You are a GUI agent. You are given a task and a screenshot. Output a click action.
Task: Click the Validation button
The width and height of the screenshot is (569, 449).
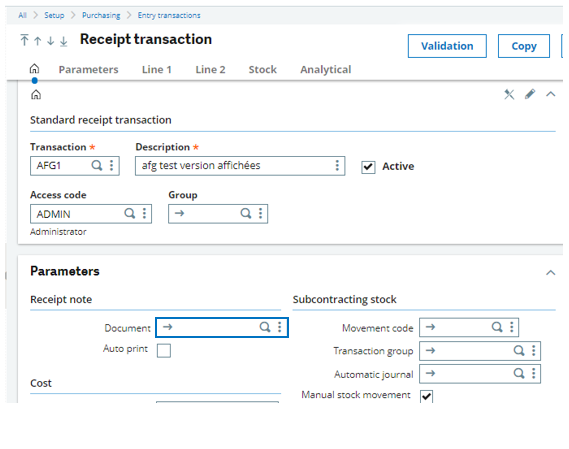(x=447, y=46)
